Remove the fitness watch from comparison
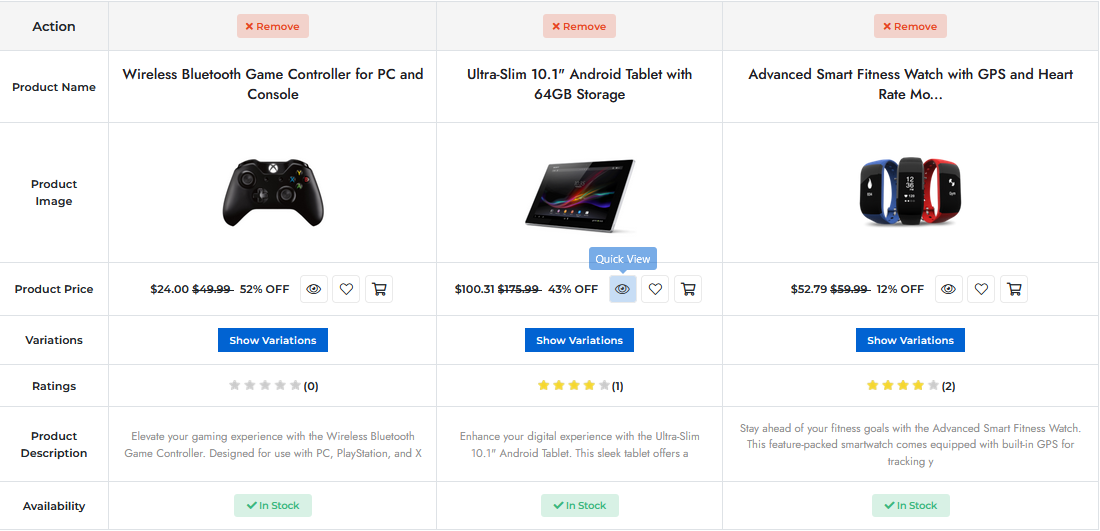 point(910,26)
